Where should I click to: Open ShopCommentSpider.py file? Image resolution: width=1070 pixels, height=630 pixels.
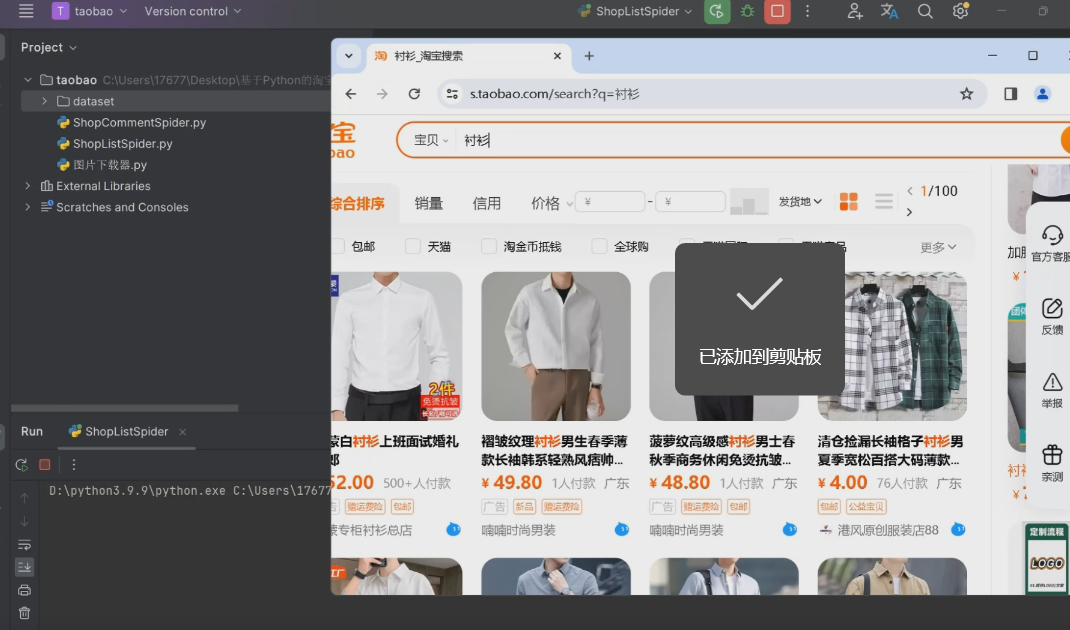tap(139, 122)
